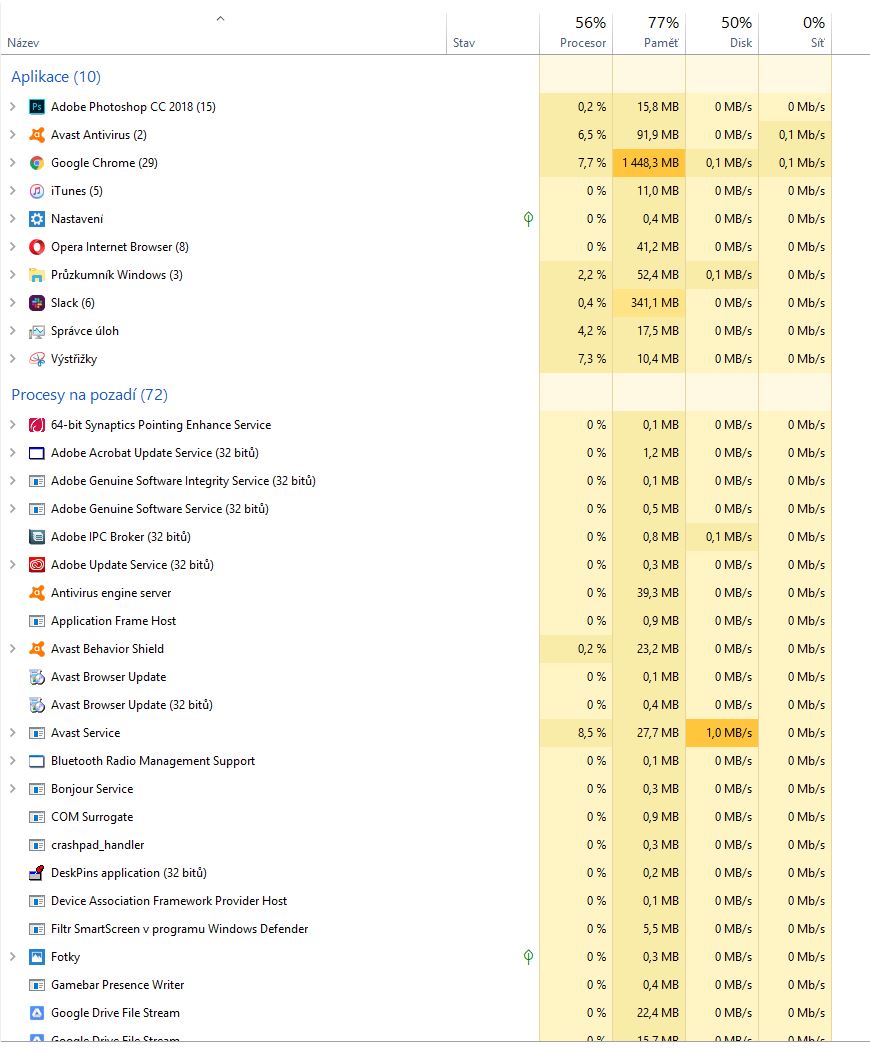Click the Adobe Update Service icon
This screenshot has height=1053, width=870.
point(37,565)
